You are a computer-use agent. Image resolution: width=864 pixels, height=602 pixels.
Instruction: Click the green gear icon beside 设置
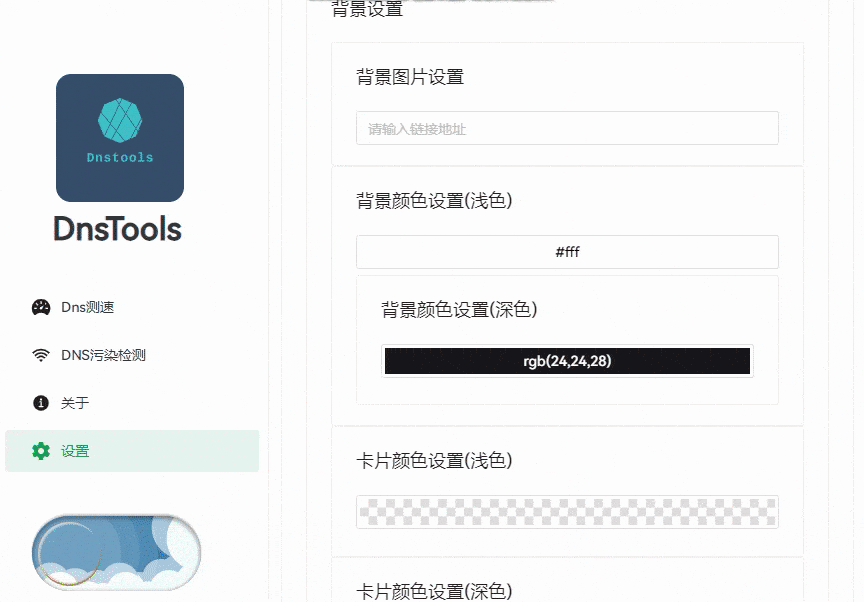point(40,451)
